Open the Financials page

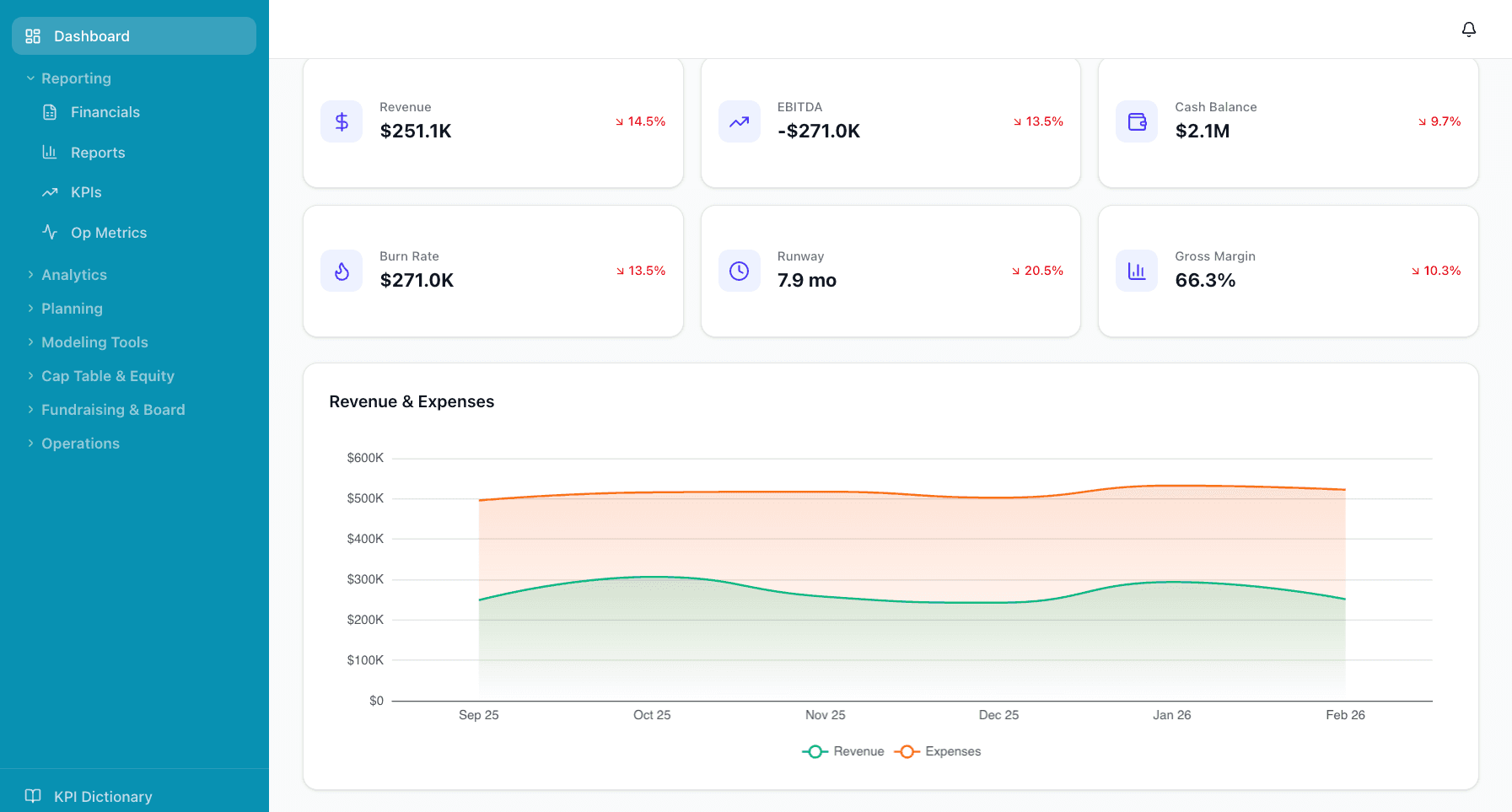[x=105, y=111]
